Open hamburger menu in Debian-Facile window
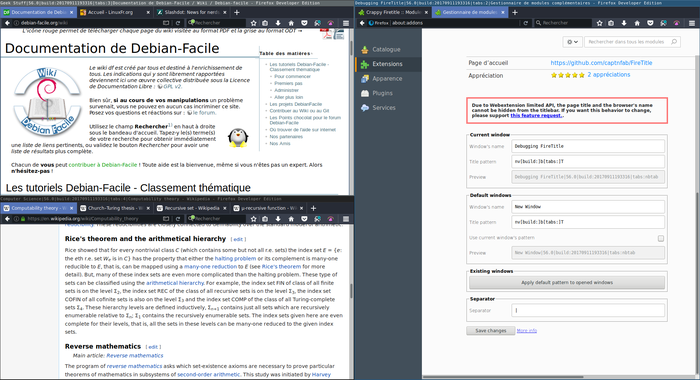Image resolution: width=700 pixels, height=380 pixels. 346,23
